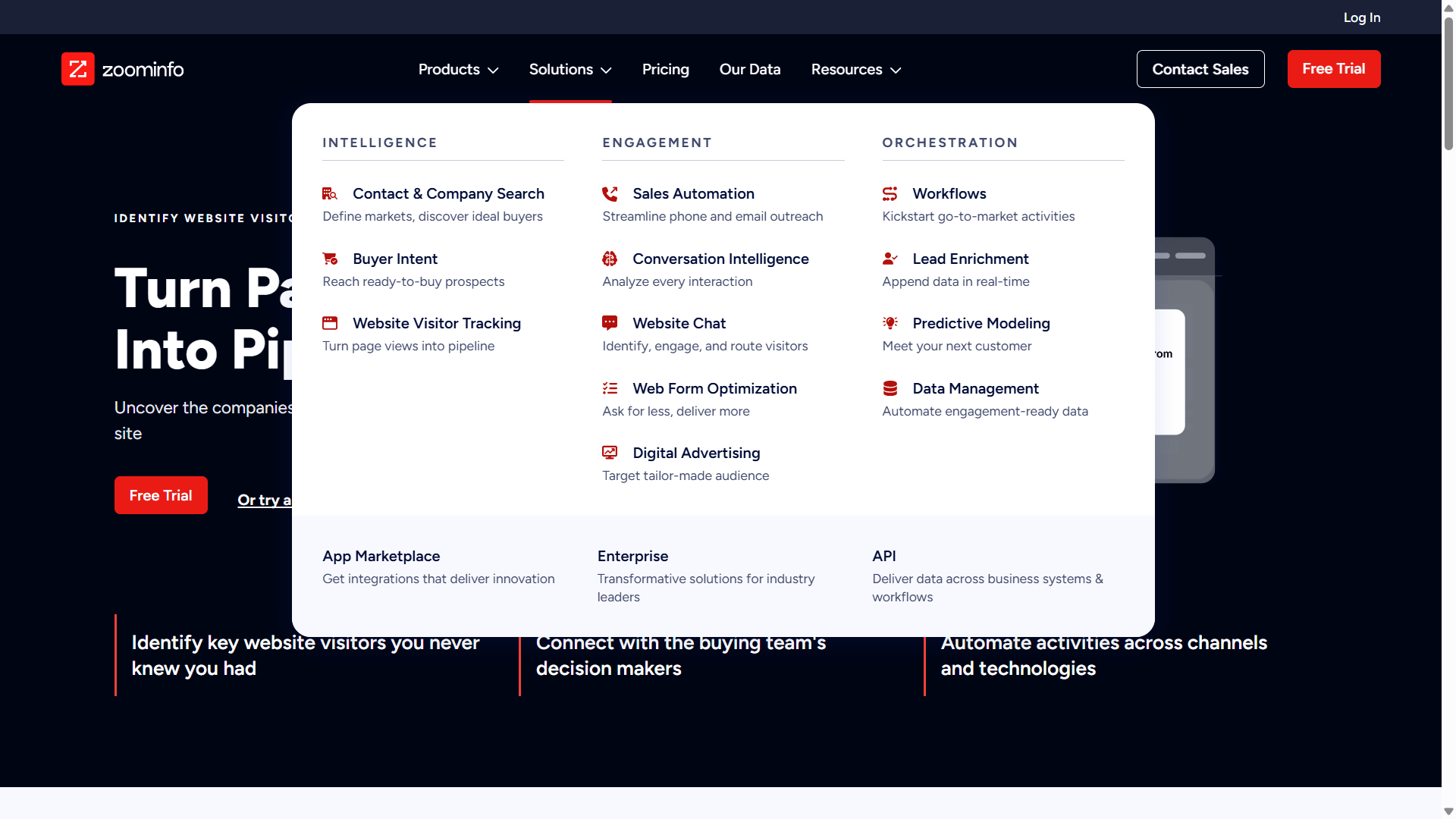Click the Log In link
Viewport: 1456px width, 819px height.
pos(1362,17)
